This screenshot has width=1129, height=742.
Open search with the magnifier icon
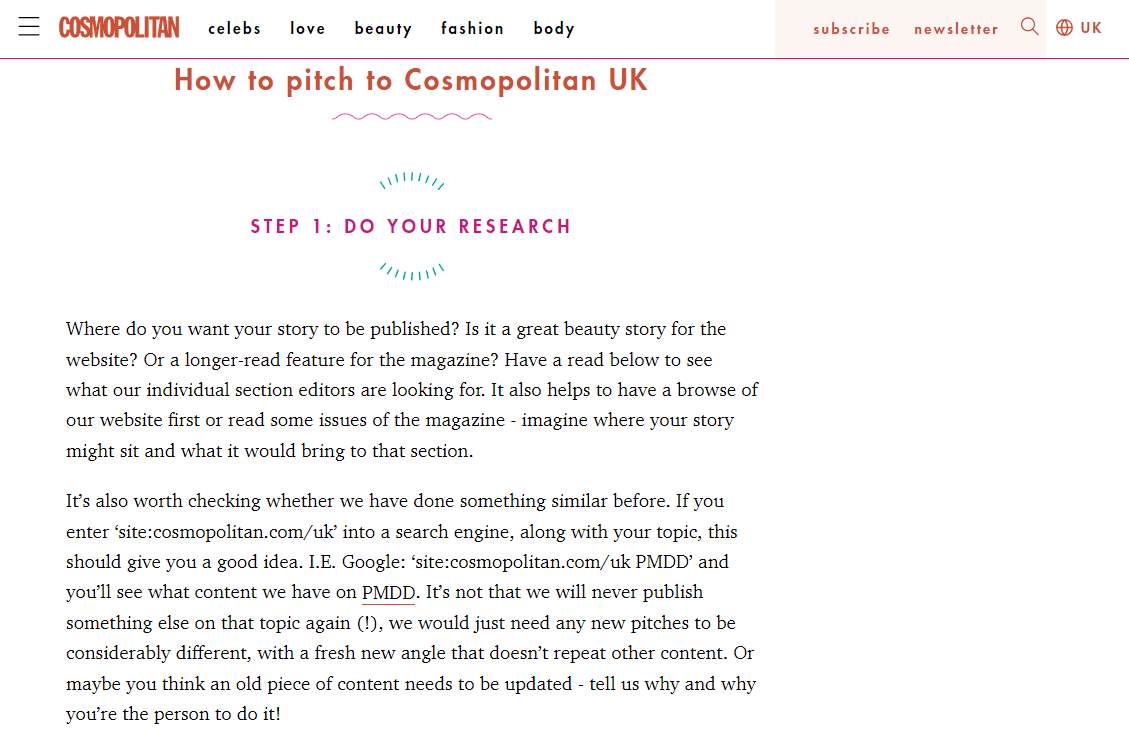(x=1029, y=27)
